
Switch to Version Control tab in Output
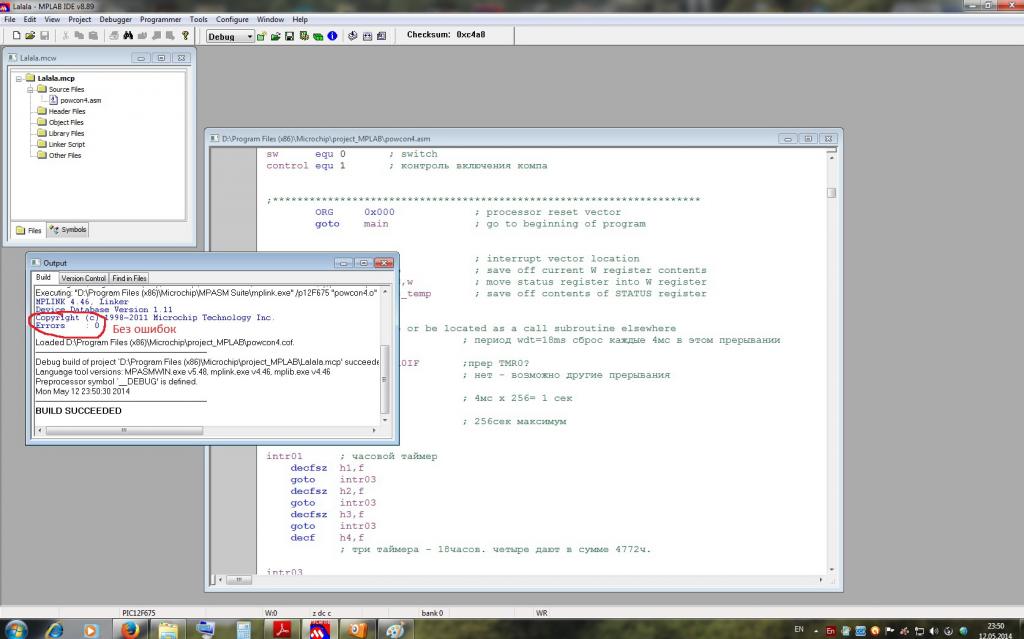pos(83,278)
